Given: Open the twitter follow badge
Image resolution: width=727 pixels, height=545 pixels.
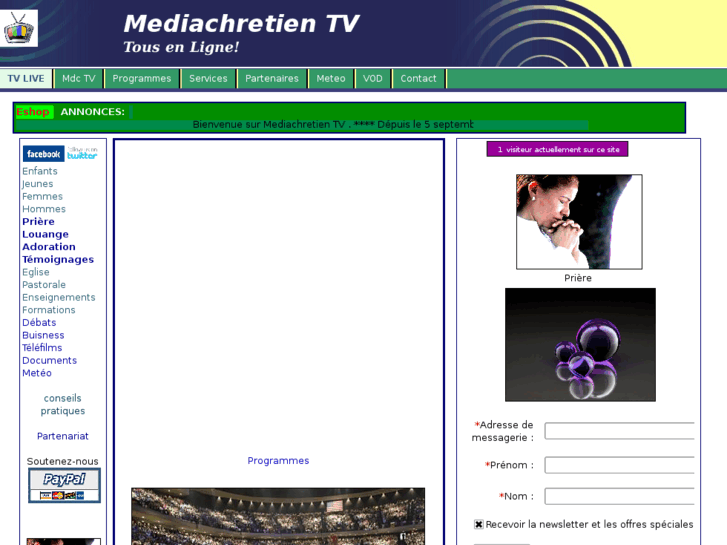Looking at the screenshot, I should tap(82, 154).
